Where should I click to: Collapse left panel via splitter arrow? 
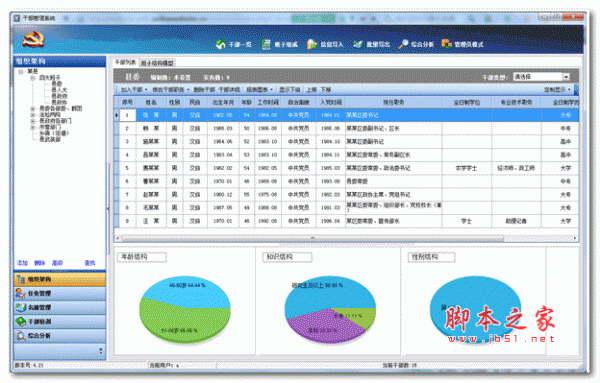(108, 209)
